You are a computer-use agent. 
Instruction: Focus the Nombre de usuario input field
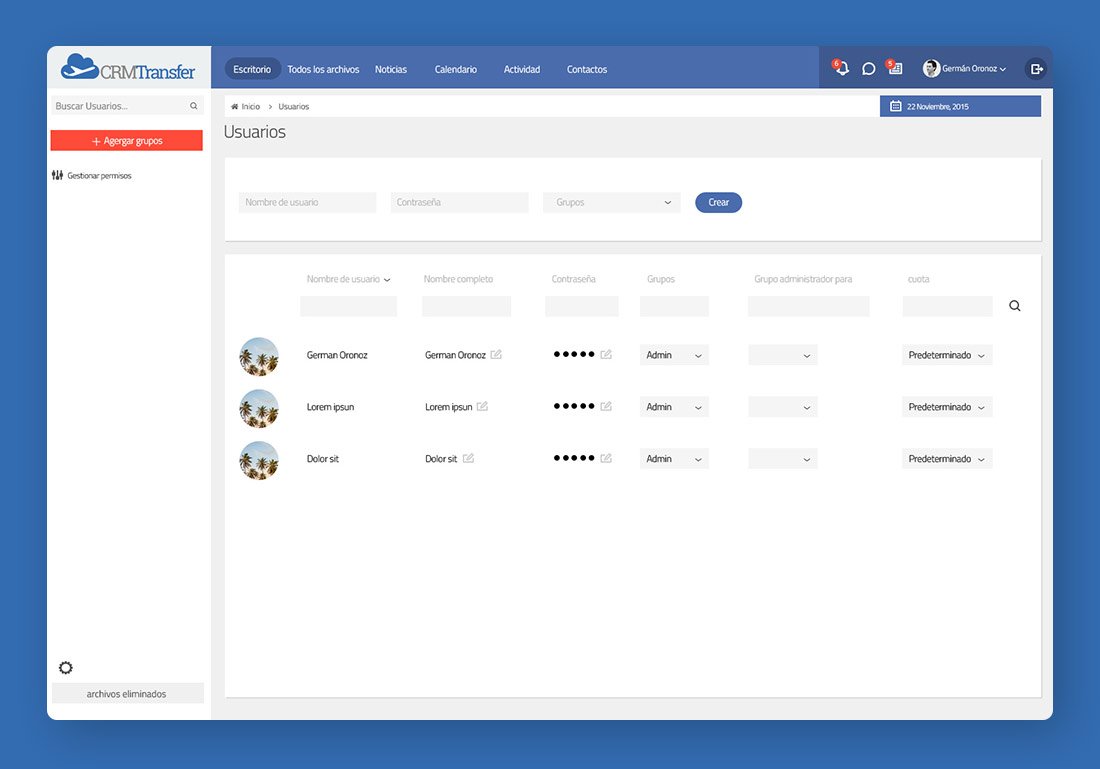(307, 202)
